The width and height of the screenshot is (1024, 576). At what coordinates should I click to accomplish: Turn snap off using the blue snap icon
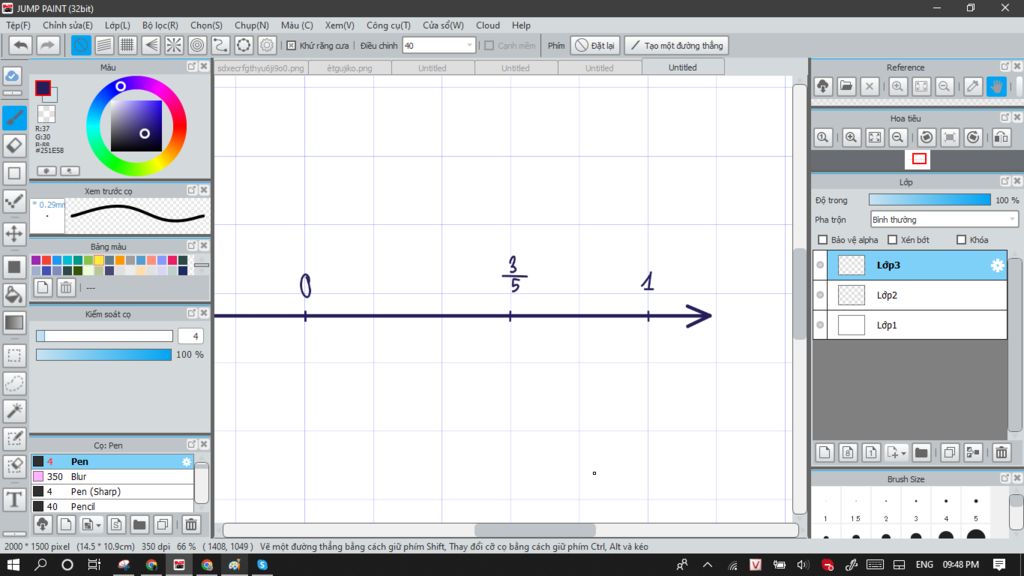81,45
